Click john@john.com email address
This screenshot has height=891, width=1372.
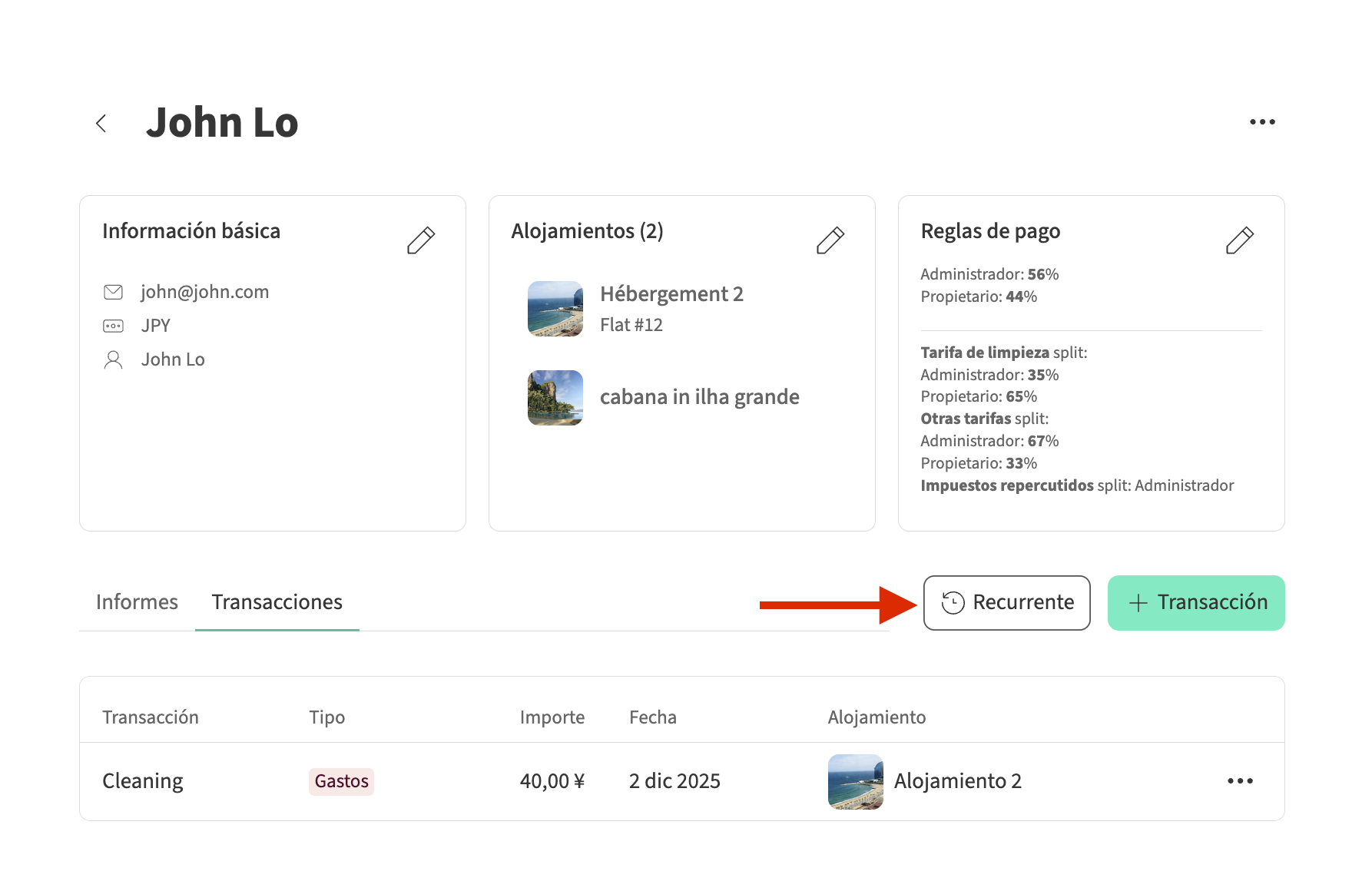[204, 292]
